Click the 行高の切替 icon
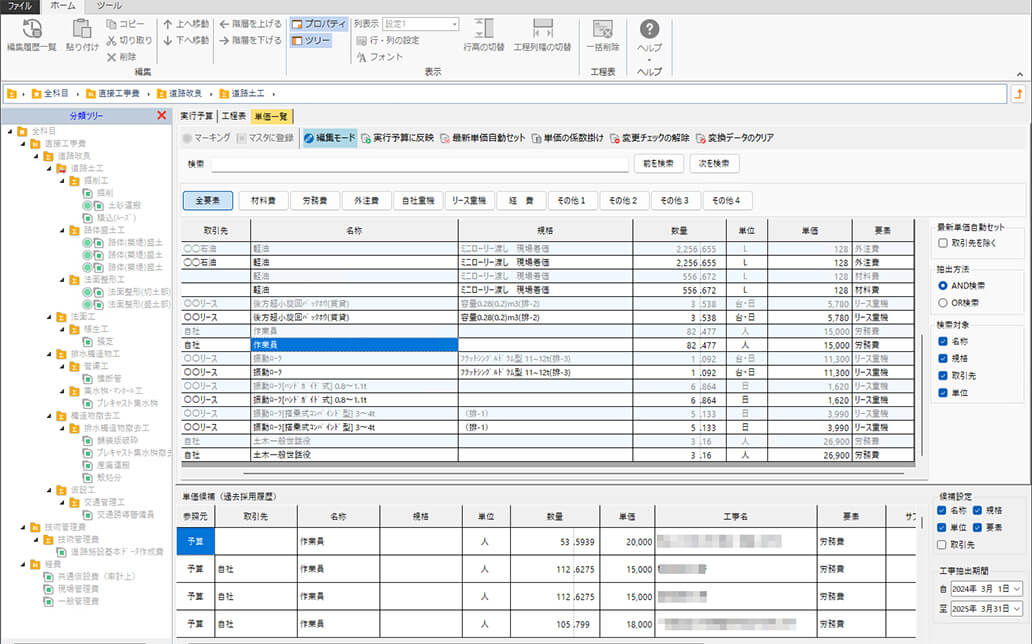1032x644 pixels. (x=482, y=35)
